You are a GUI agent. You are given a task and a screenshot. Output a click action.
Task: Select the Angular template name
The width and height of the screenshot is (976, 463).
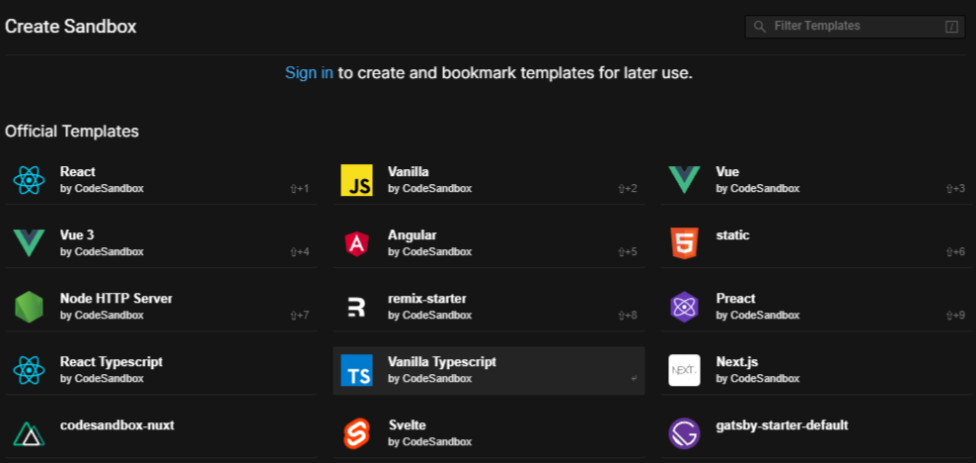coord(412,235)
